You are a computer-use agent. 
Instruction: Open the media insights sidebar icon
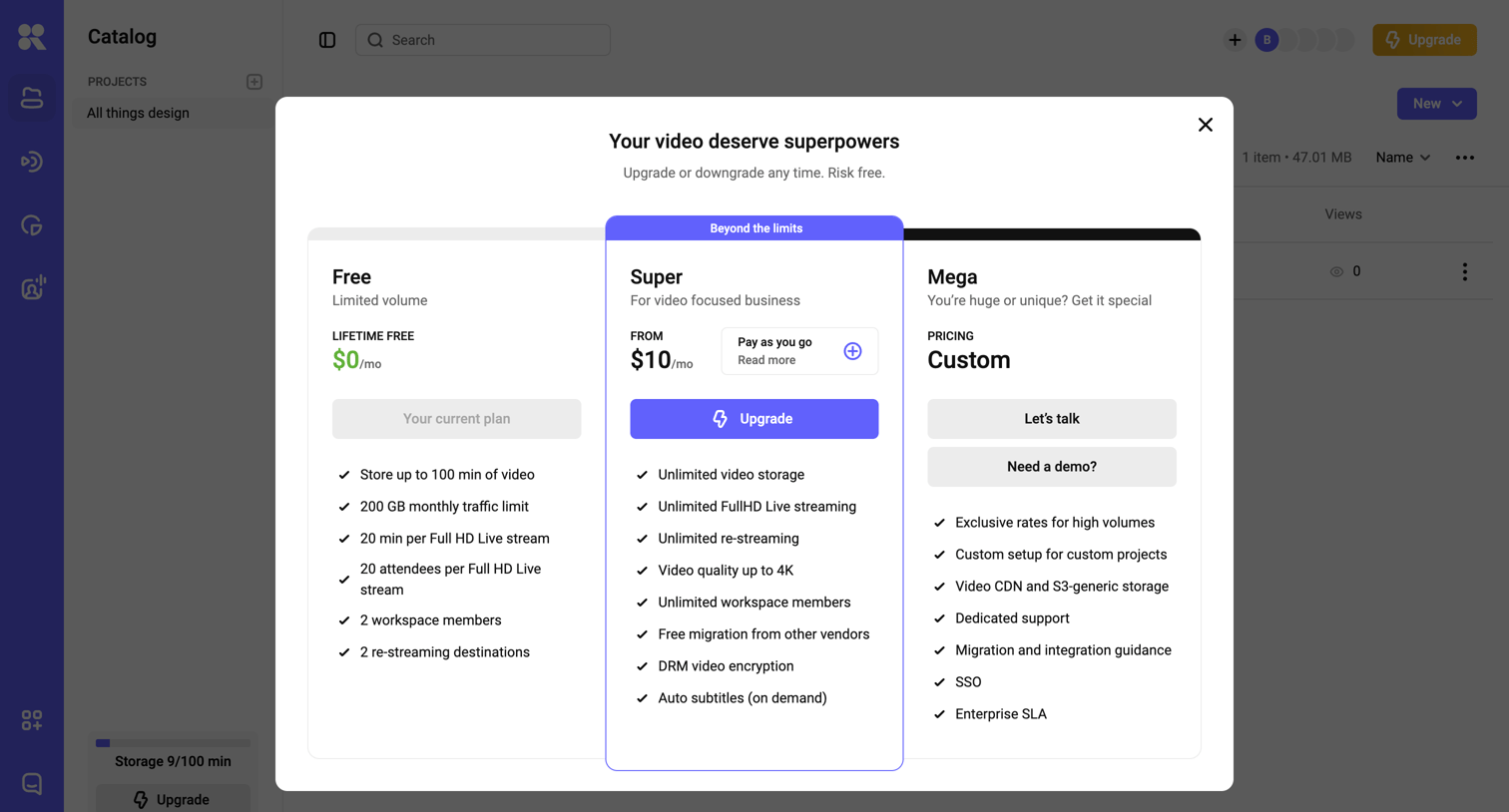click(x=32, y=288)
